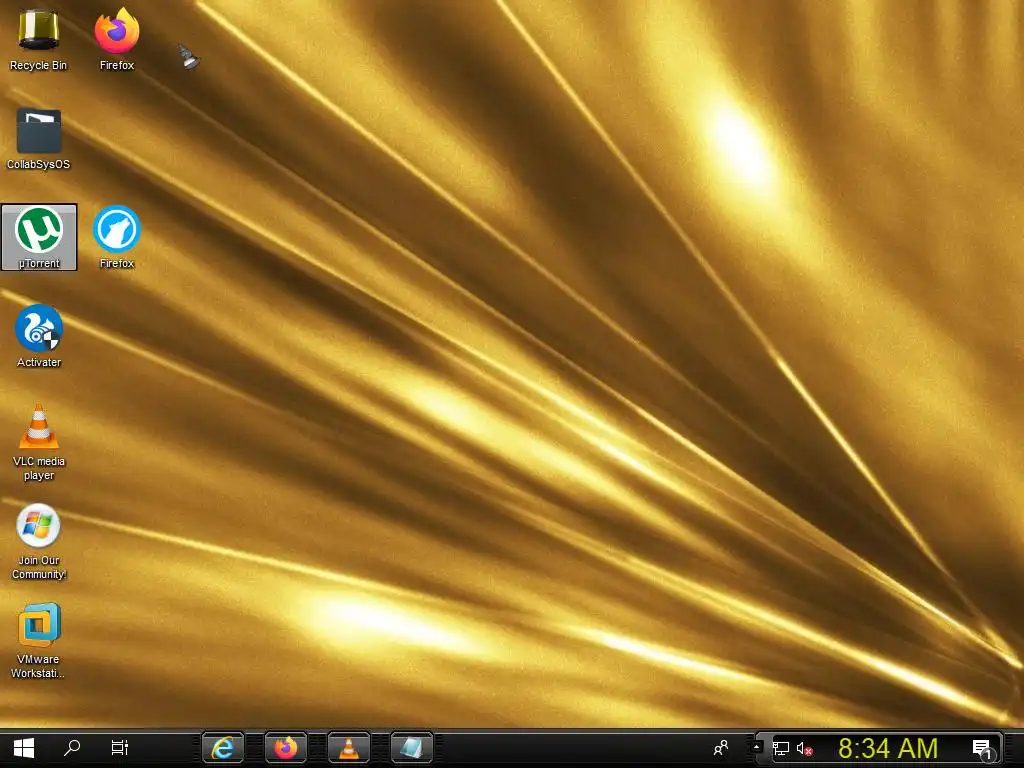1024x768 pixels.
Task: Select the Activater desktop icon
Action: pyautogui.click(x=39, y=336)
